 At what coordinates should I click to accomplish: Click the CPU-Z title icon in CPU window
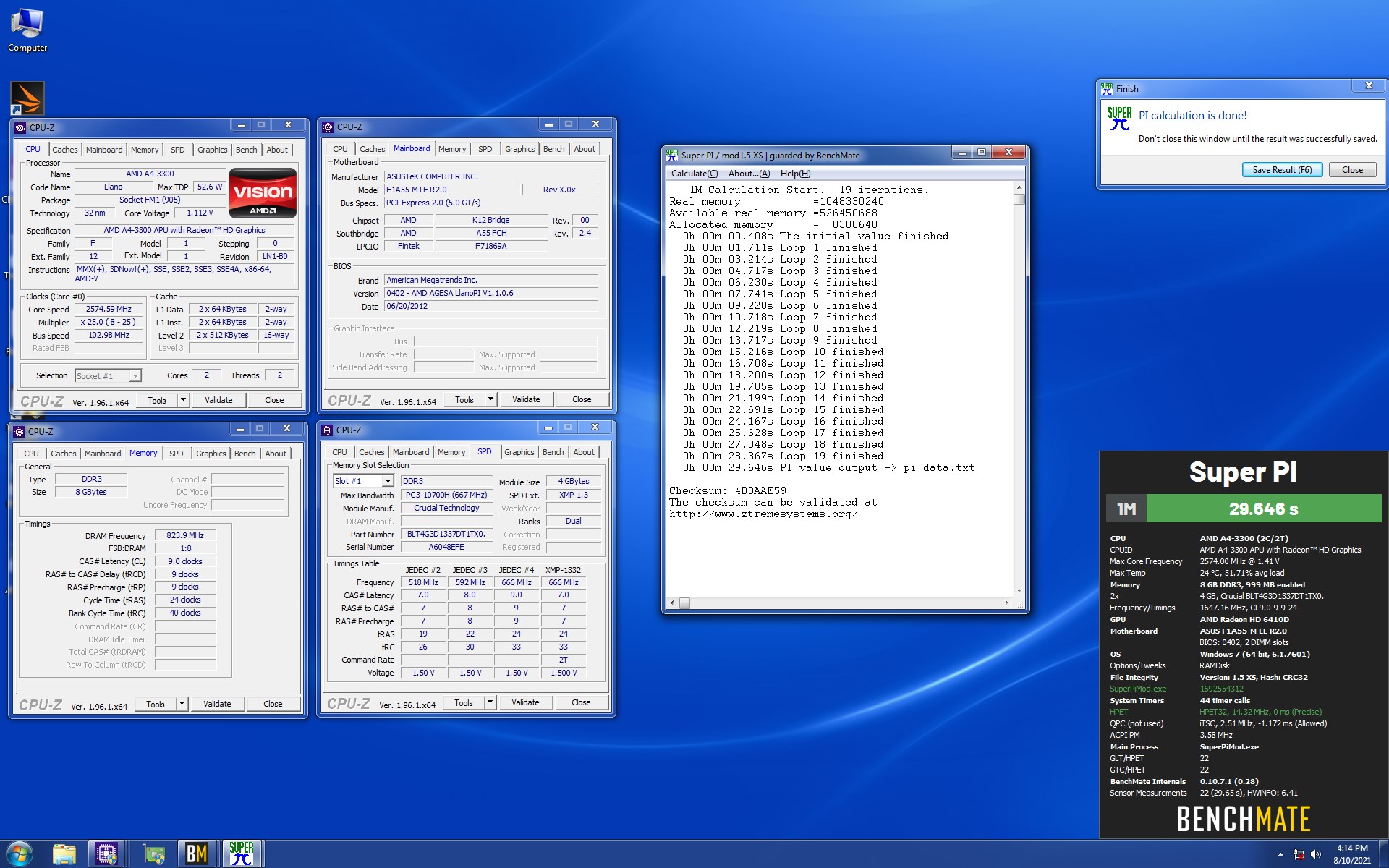(x=20, y=127)
